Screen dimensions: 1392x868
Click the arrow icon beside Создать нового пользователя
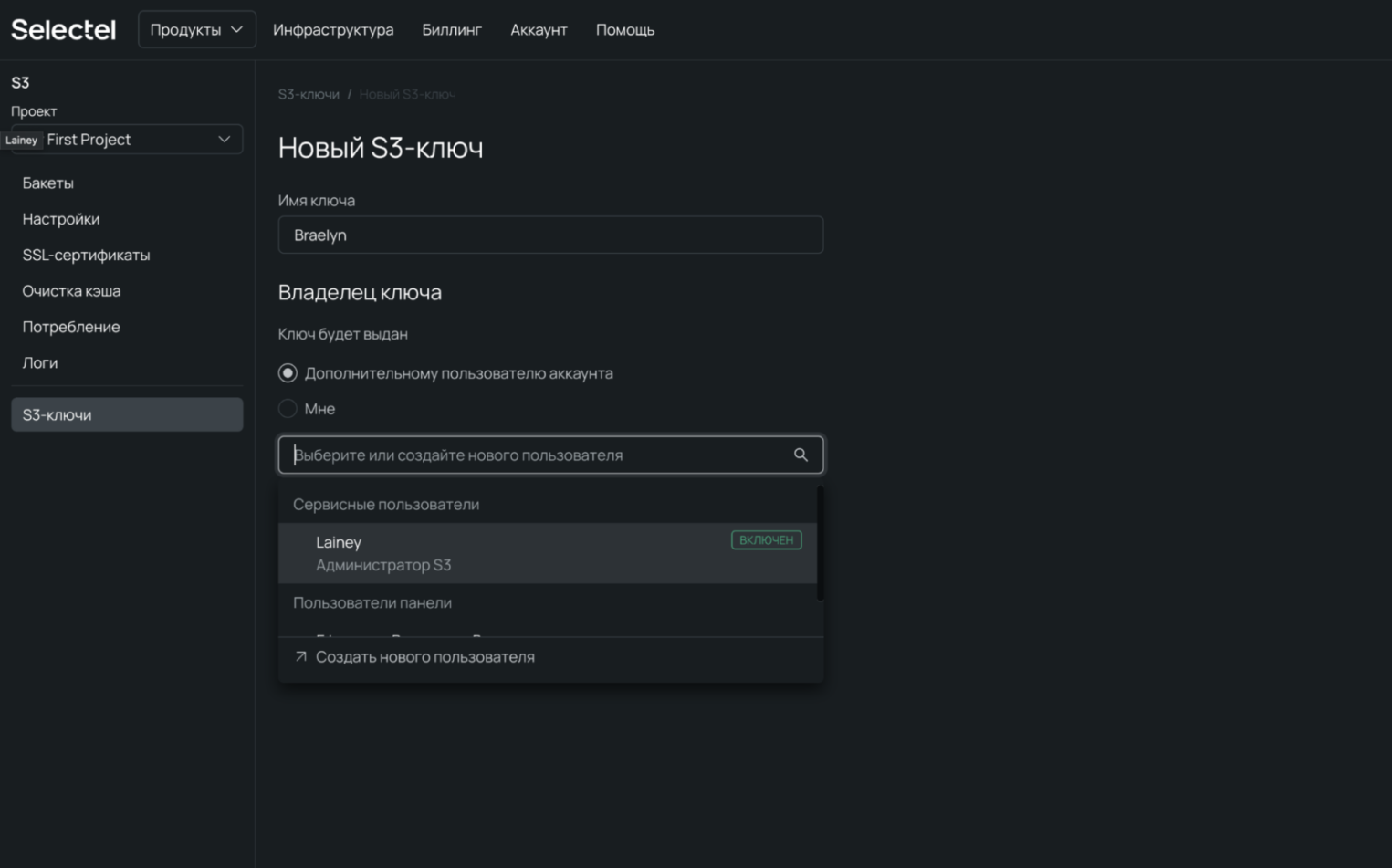point(301,656)
